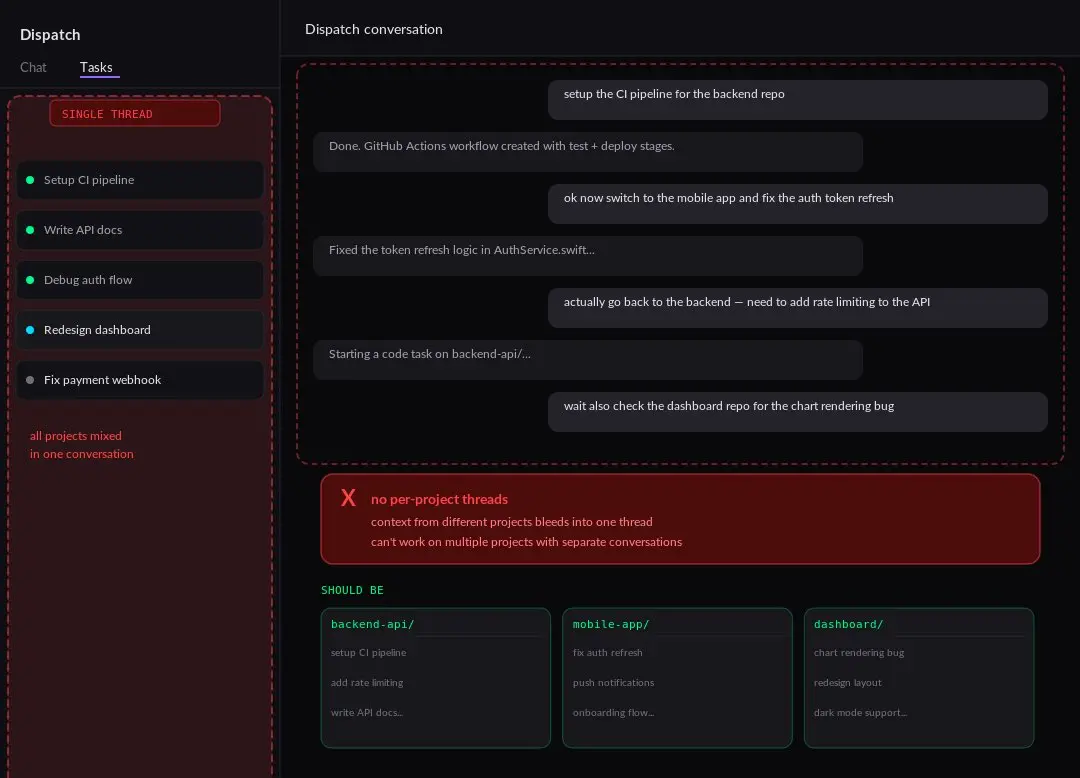
Task: Select the Tasks tab
Action: [96, 67]
